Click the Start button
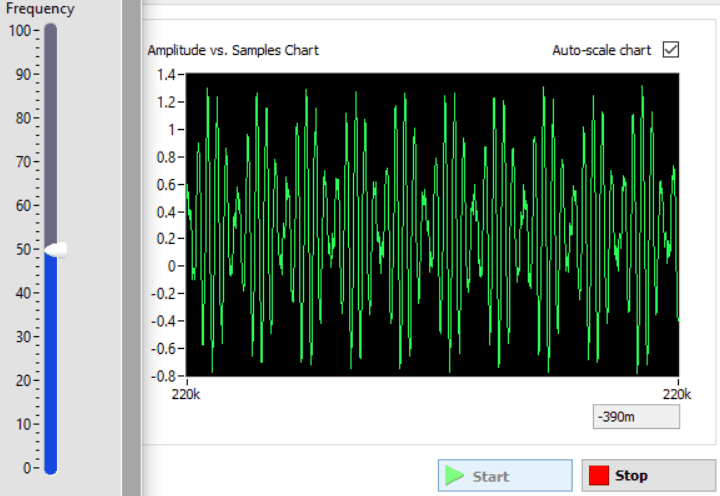720x496 pixels. click(x=505, y=476)
